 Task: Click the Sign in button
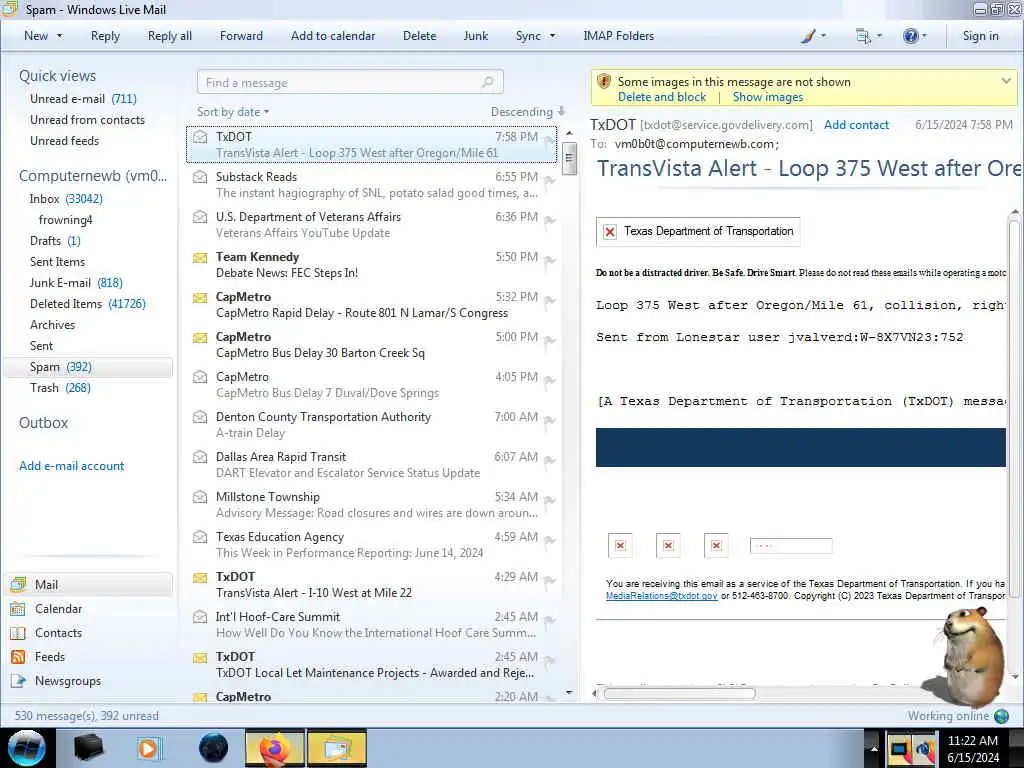pos(980,36)
